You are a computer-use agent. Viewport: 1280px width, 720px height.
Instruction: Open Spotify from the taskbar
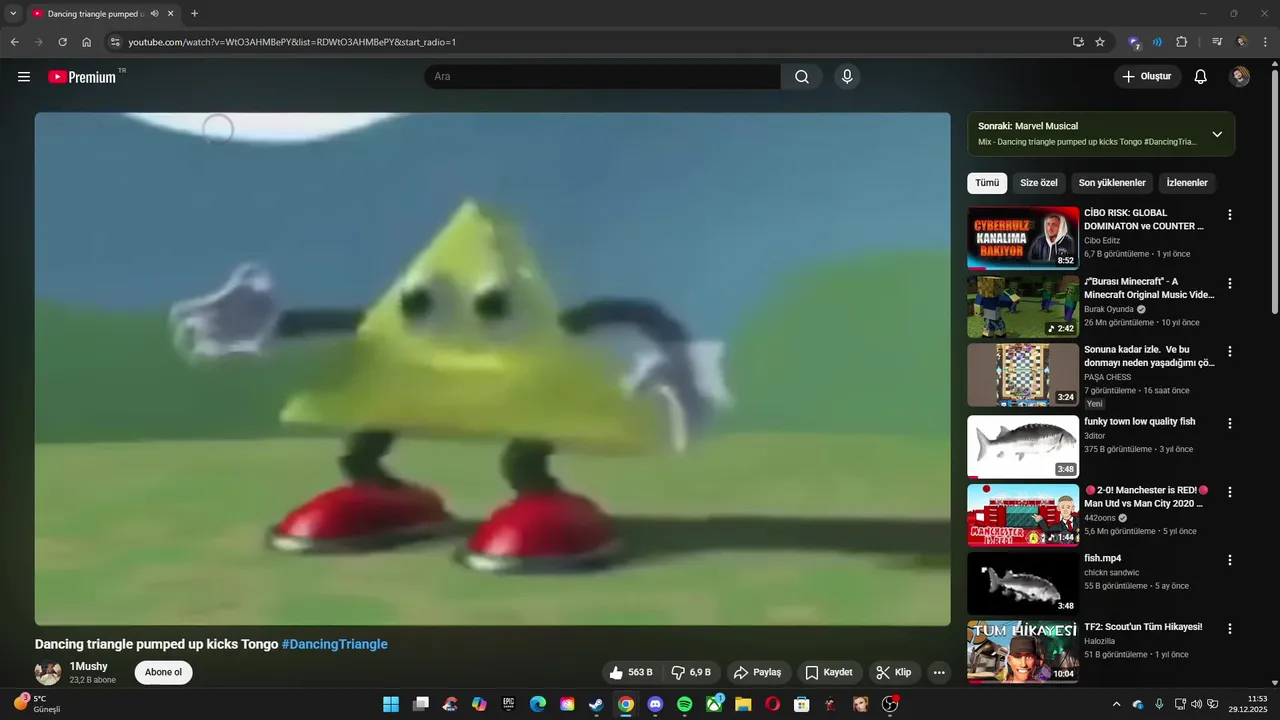click(x=685, y=704)
